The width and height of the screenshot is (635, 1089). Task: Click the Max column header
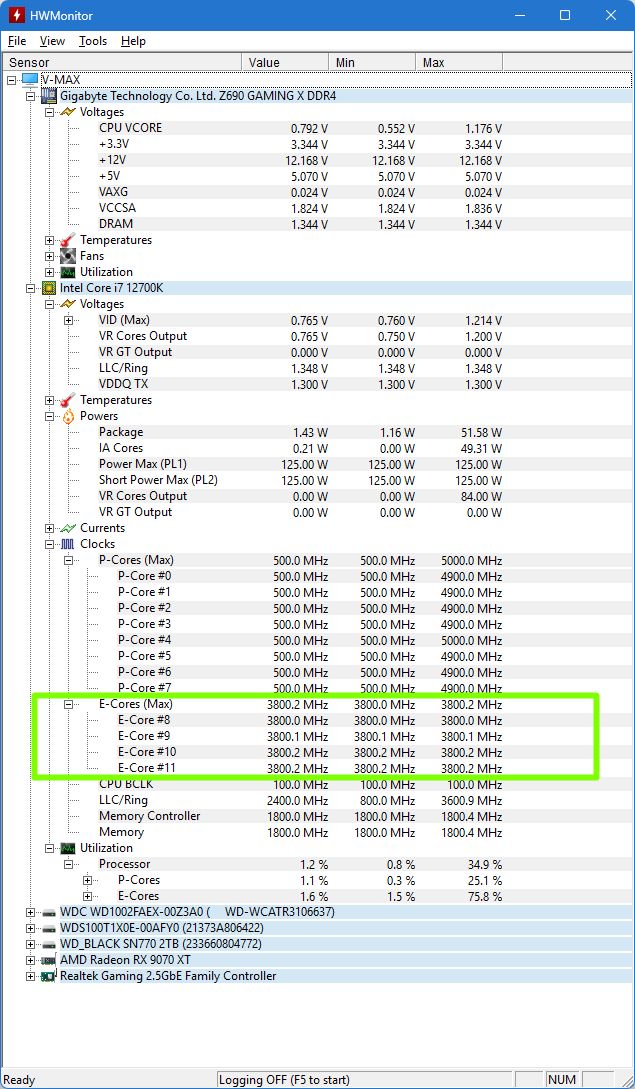[459, 63]
